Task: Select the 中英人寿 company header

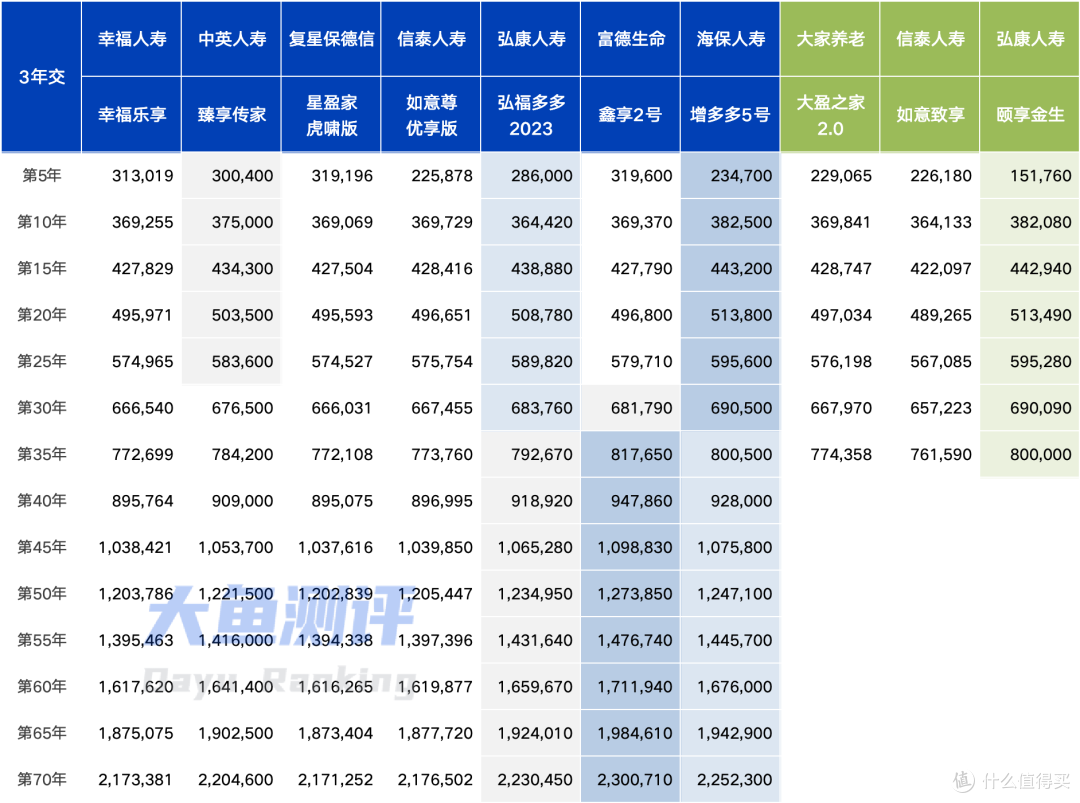Action: [x=231, y=39]
